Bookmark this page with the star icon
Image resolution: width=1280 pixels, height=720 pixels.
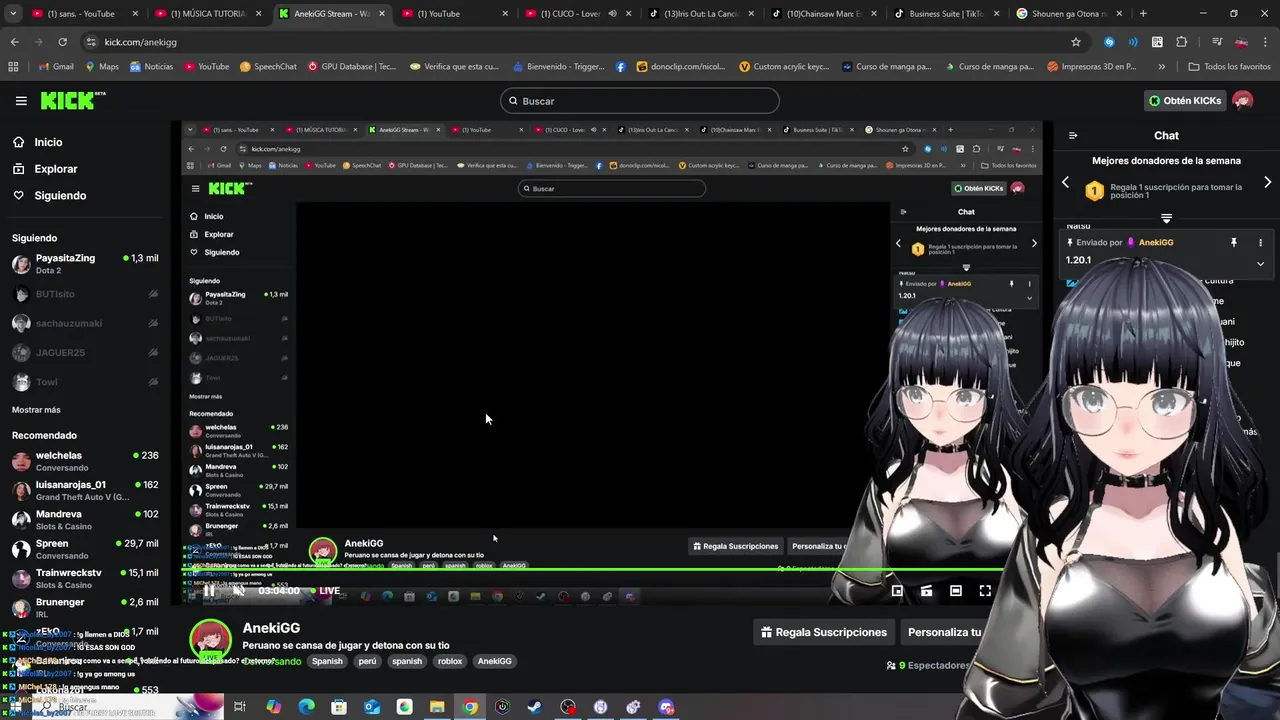(1076, 42)
